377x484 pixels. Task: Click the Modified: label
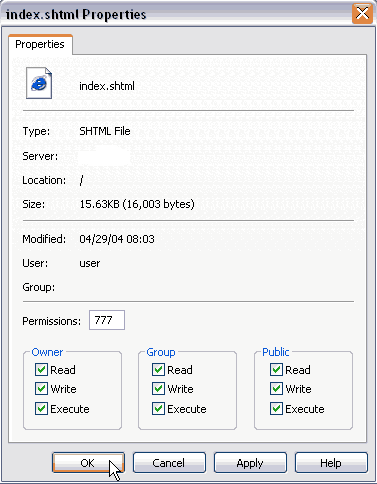click(x=44, y=239)
